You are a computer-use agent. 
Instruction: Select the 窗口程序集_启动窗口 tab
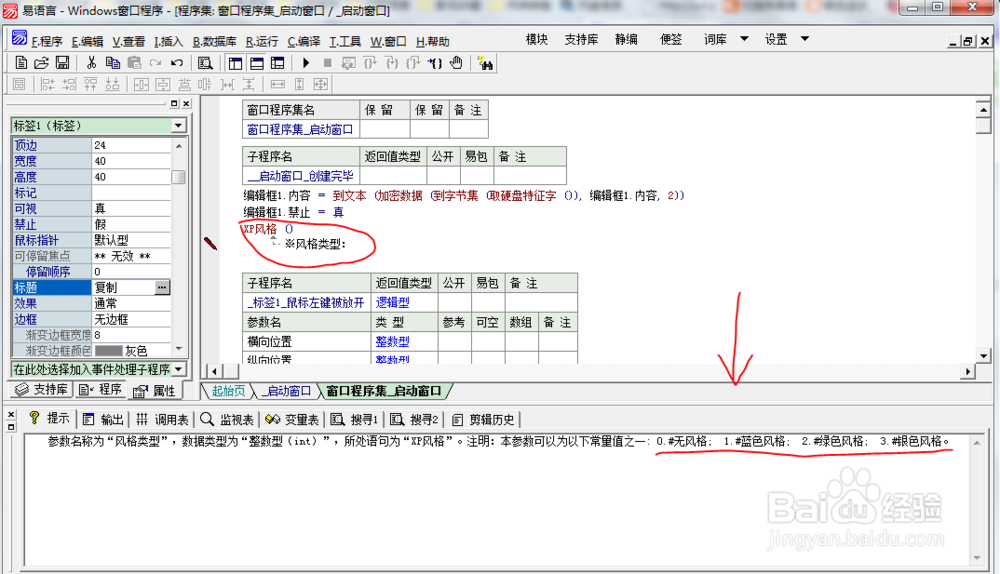(x=384, y=391)
